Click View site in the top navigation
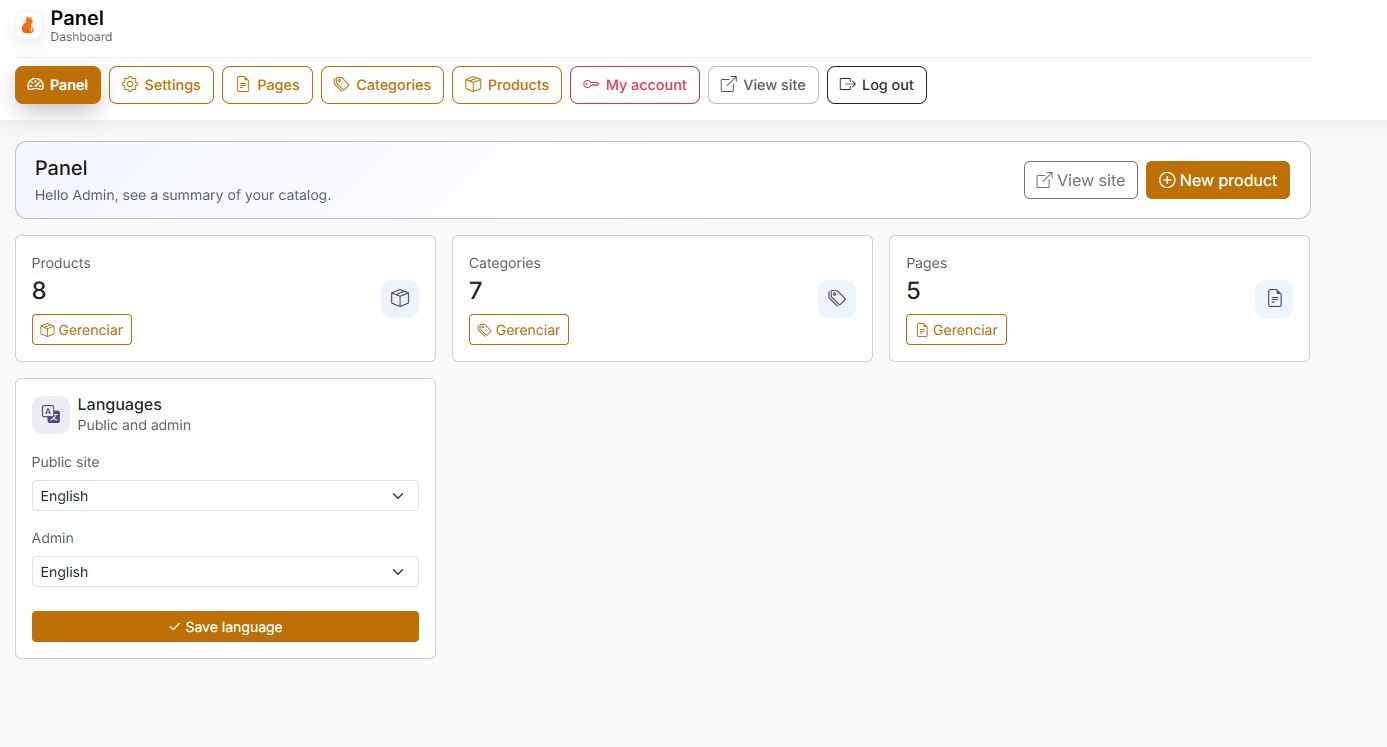Image resolution: width=1387 pixels, height=747 pixels. [x=763, y=85]
